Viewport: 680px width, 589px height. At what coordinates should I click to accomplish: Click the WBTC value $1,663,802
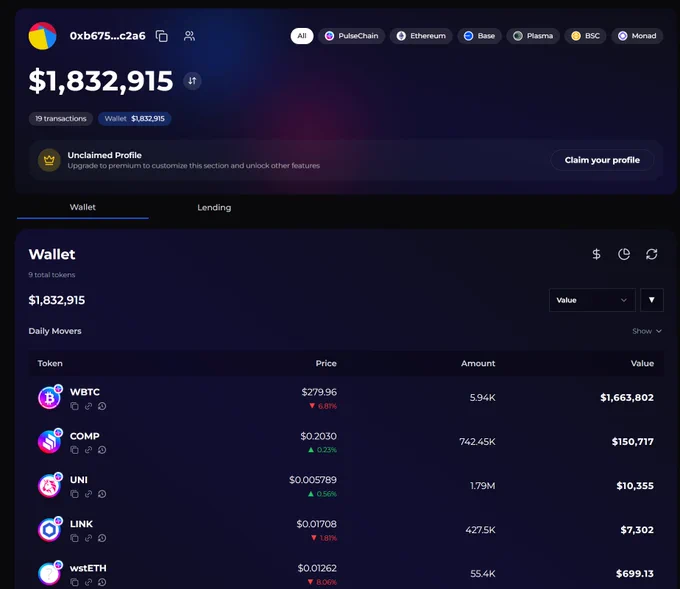click(x=627, y=398)
